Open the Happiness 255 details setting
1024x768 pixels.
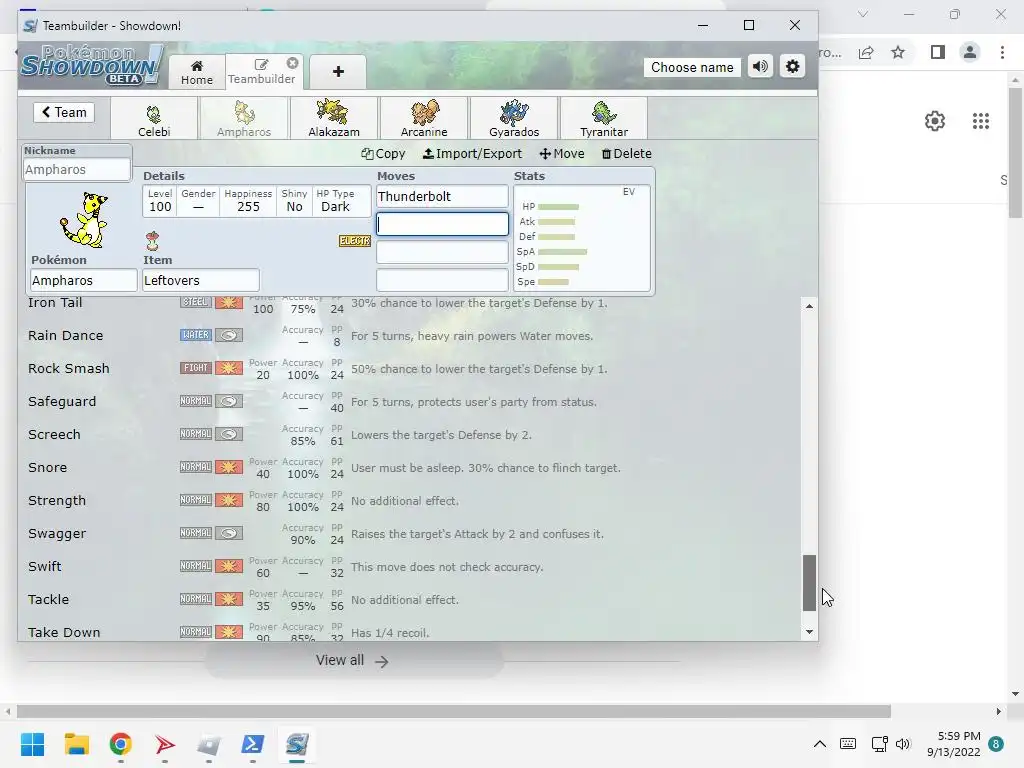pos(248,201)
